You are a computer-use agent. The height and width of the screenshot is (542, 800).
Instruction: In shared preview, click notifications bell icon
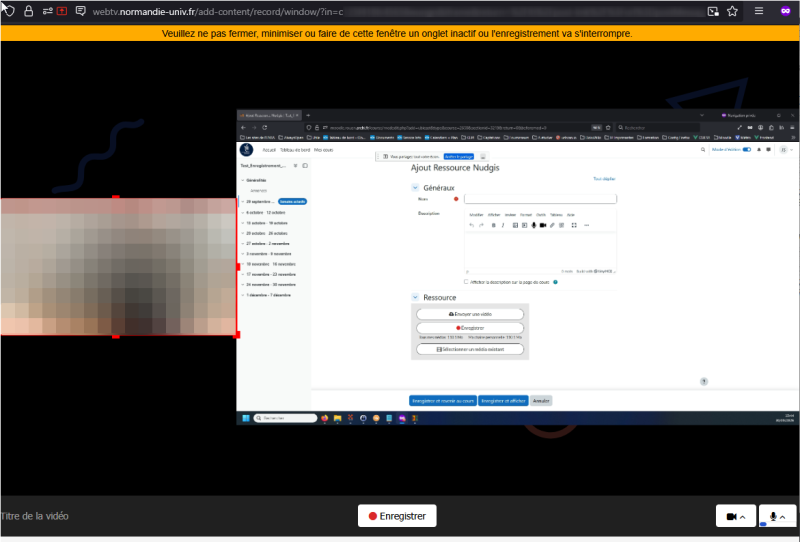click(x=759, y=150)
